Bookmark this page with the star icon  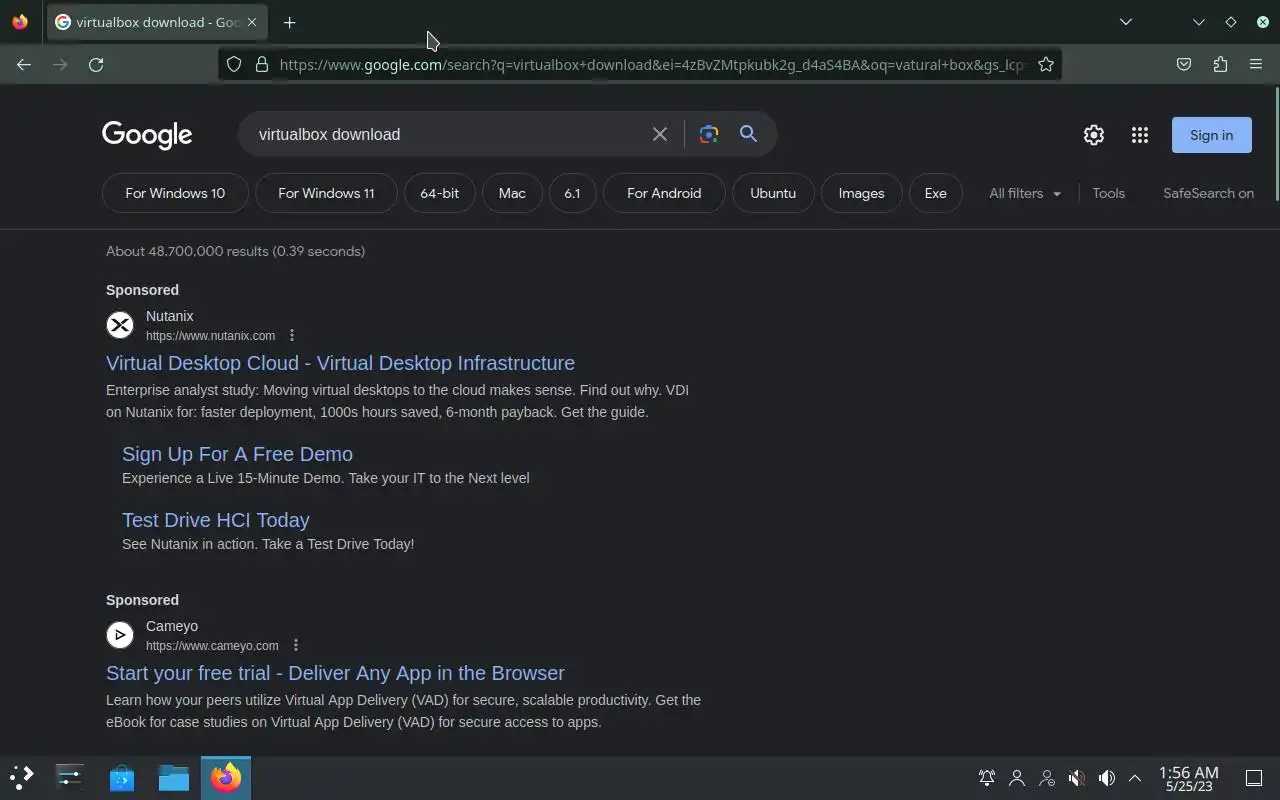pyautogui.click(x=1046, y=64)
